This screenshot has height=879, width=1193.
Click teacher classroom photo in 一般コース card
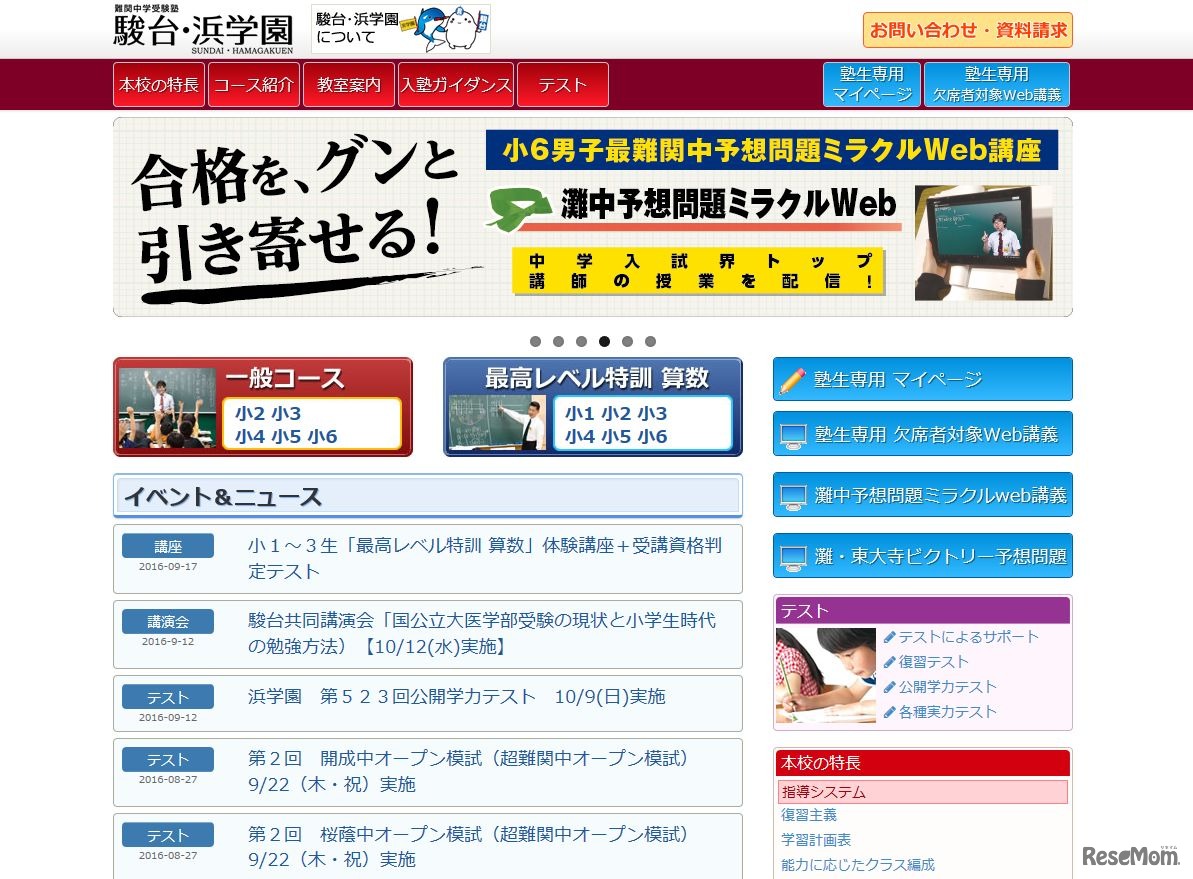(x=167, y=408)
